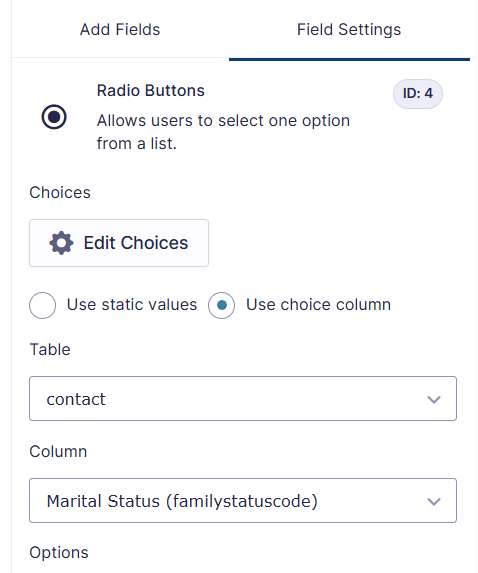
Task: Click the Table field label
Action: pos(50,350)
